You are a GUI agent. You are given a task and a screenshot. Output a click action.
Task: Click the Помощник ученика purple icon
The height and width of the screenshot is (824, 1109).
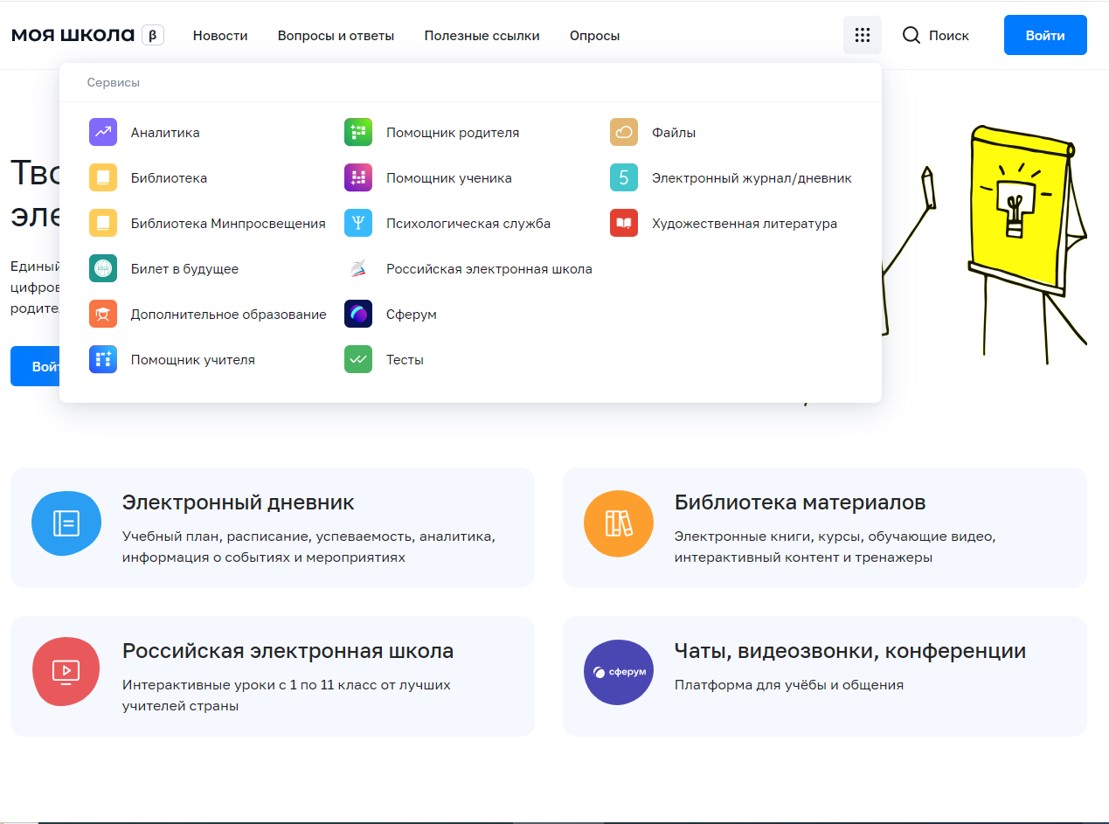click(x=358, y=178)
